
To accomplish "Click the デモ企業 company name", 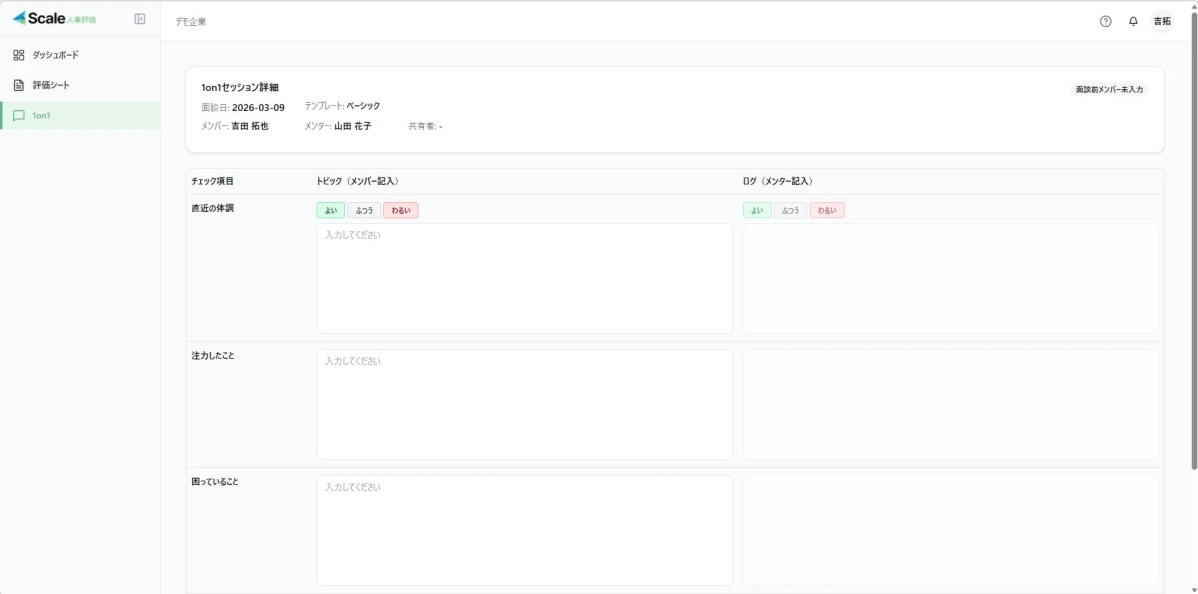I will pyautogui.click(x=190, y=21).
